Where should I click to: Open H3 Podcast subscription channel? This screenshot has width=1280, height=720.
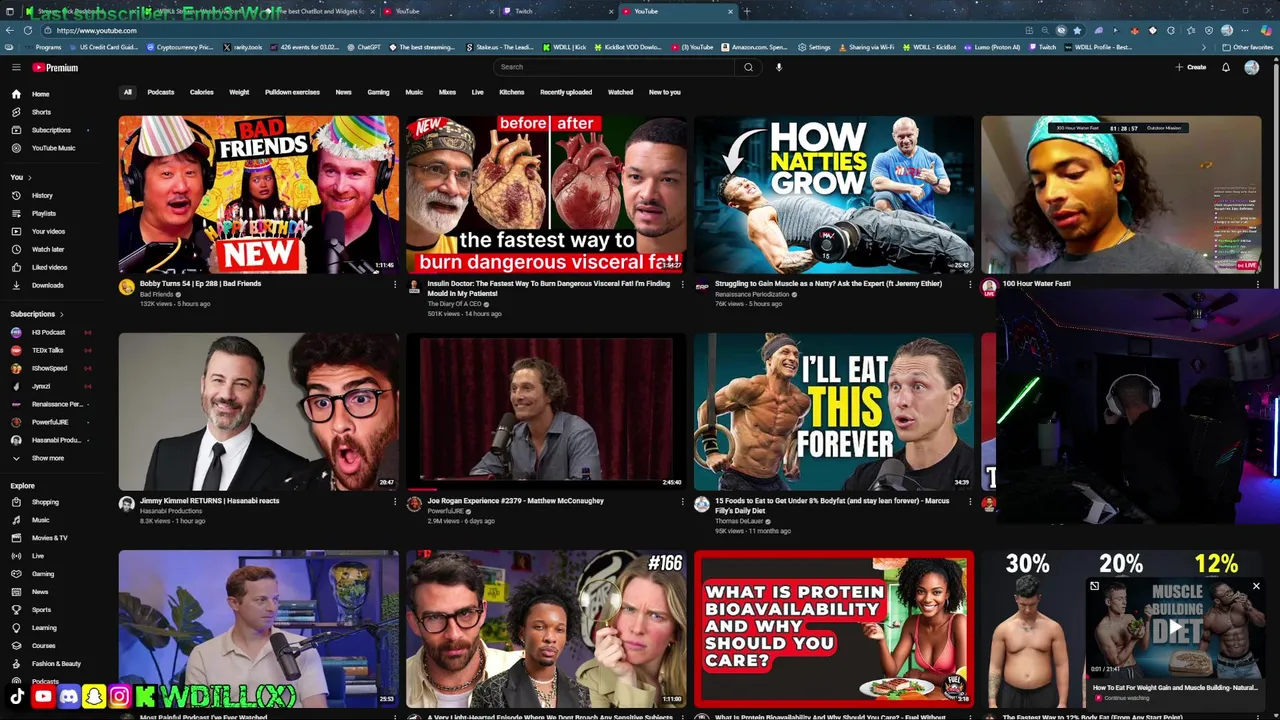click(48, 332)
